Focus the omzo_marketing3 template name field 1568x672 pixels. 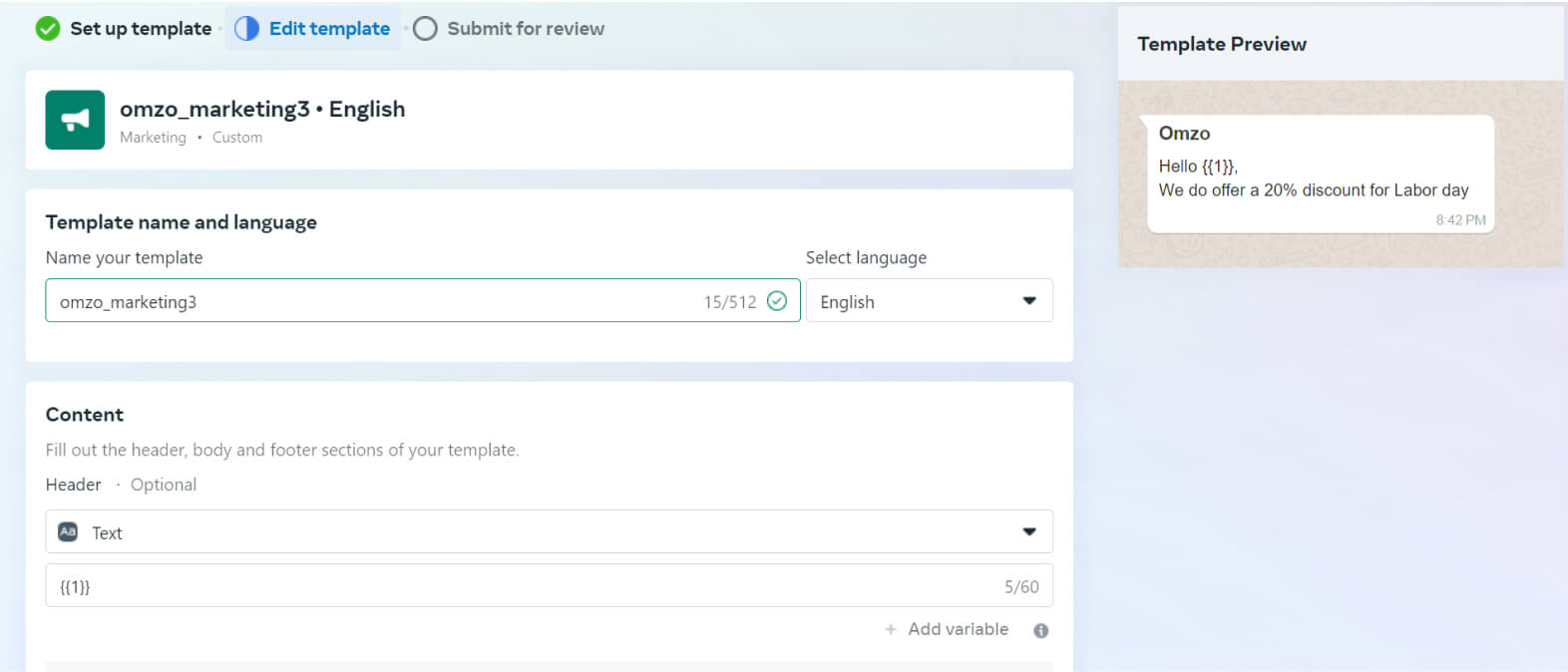(379, 301)
